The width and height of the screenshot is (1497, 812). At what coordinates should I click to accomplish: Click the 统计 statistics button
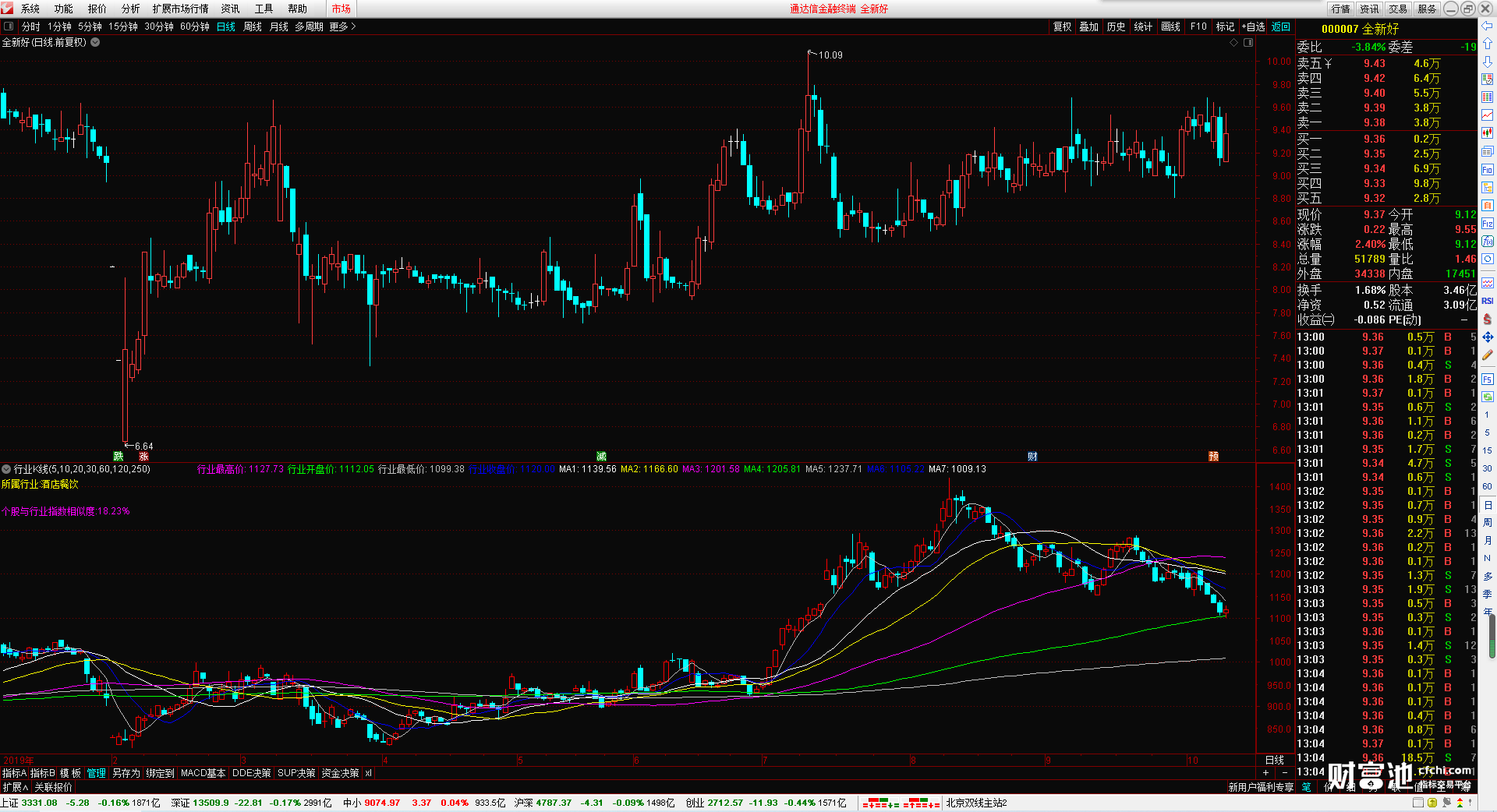pyautogui.click(x=1143, y=26)
